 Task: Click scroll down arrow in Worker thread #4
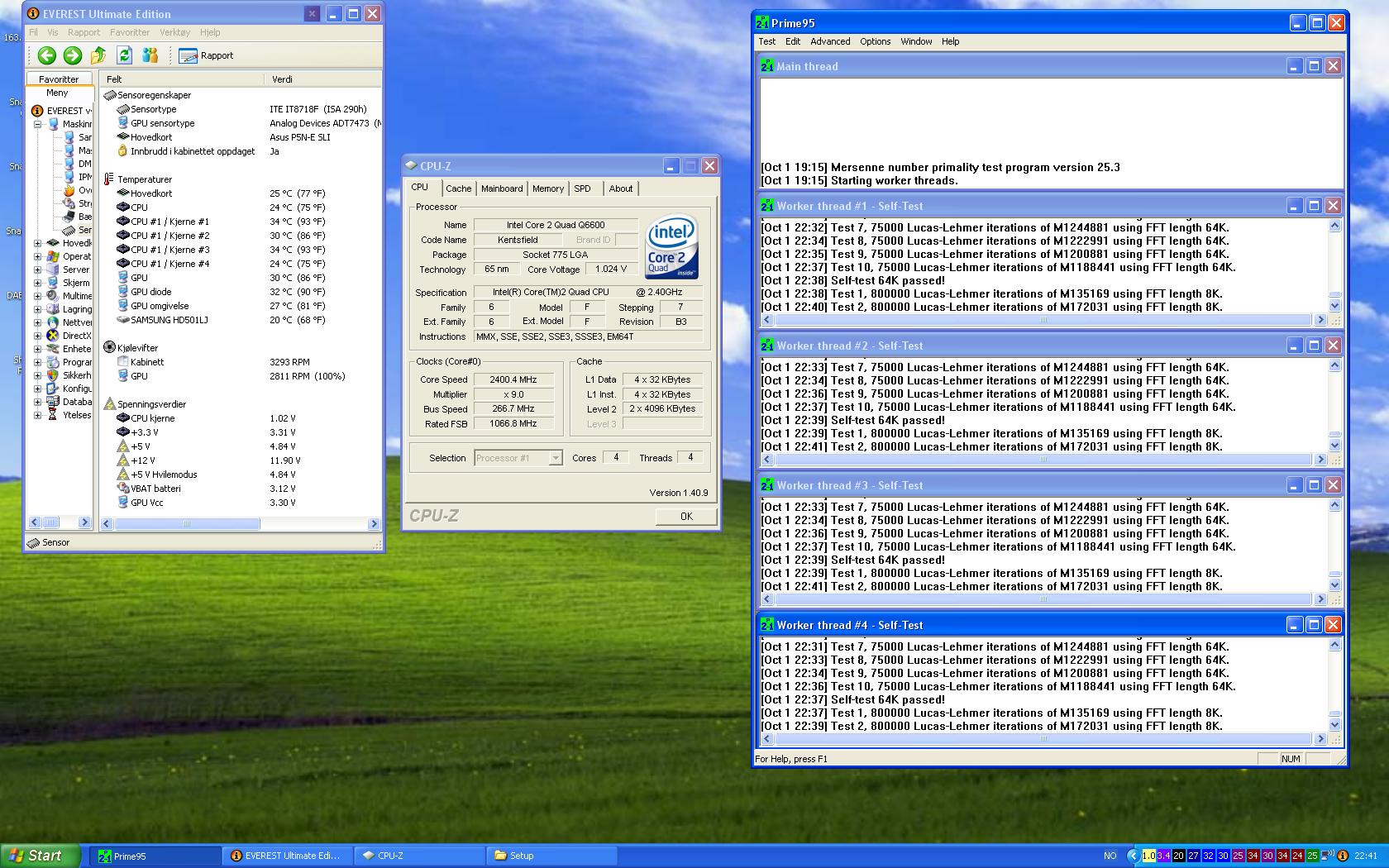[1334, 726]
